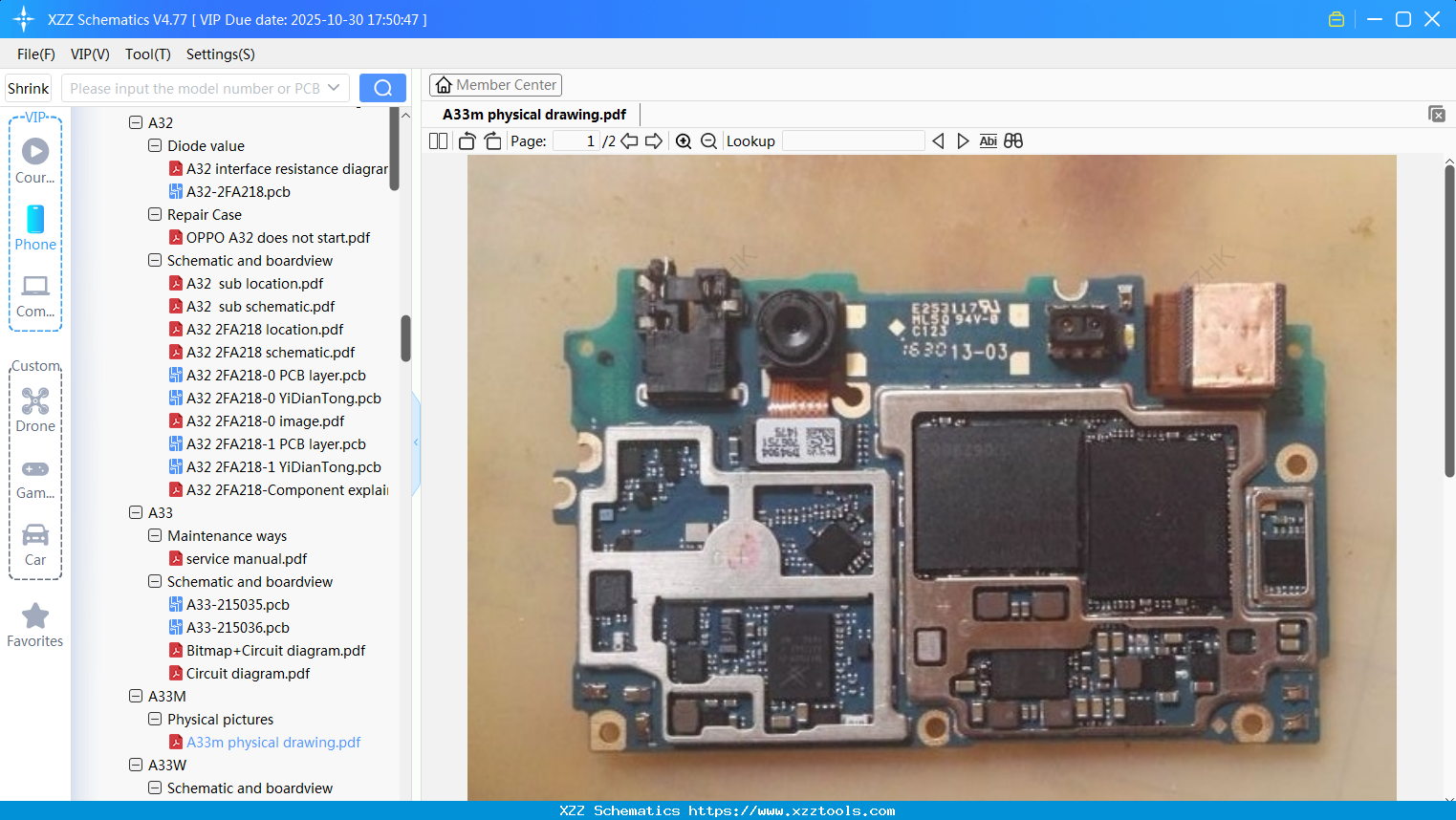Image resolution: width=1456 pixels, height=820 pixels.
Task: Open the File(F) menu
Action: [36, 54]
